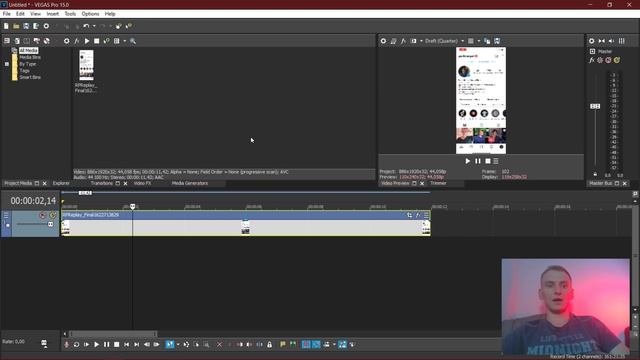Open the Insert menu
Image resolution: width=640 pixels, height=360 pixels.
coord(53,13)
